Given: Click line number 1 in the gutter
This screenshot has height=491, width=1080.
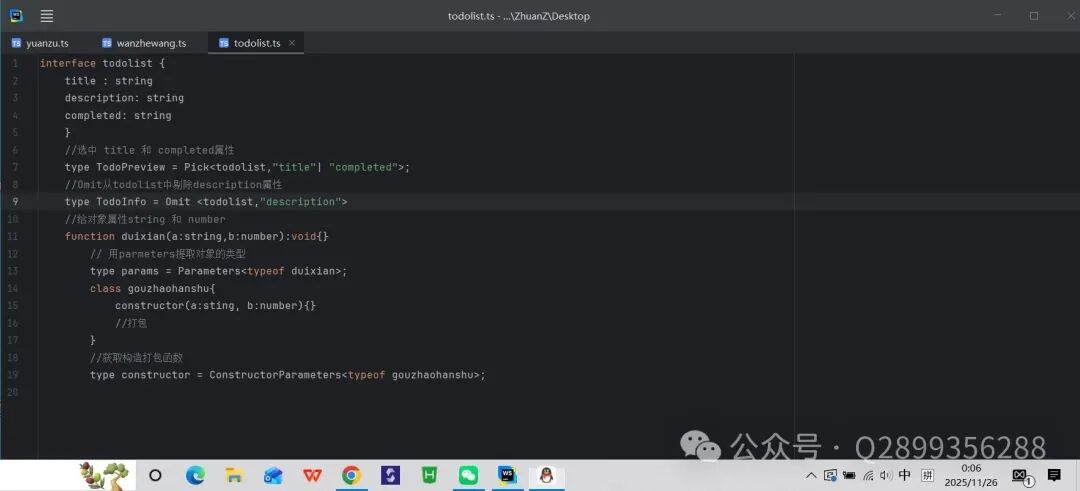Looking at the screenshot, I should [x=16, y=63].
